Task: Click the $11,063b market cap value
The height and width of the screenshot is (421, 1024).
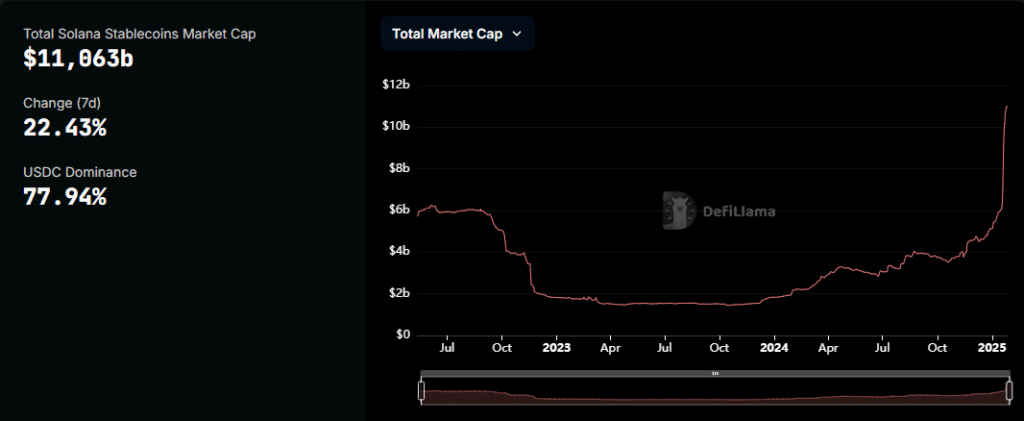Action: (x=79, y=58)
